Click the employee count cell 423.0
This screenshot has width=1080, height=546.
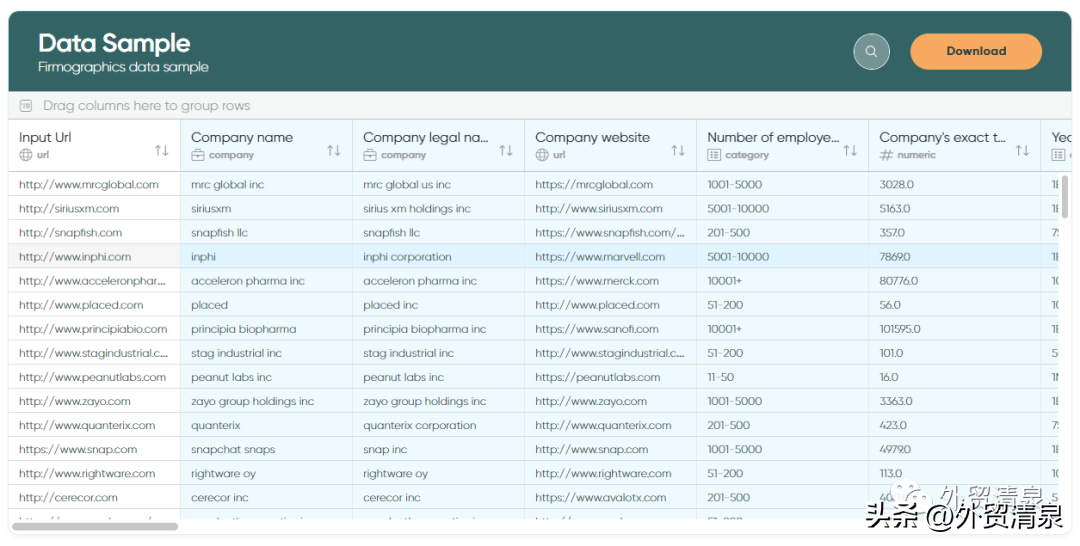(955, 426)
